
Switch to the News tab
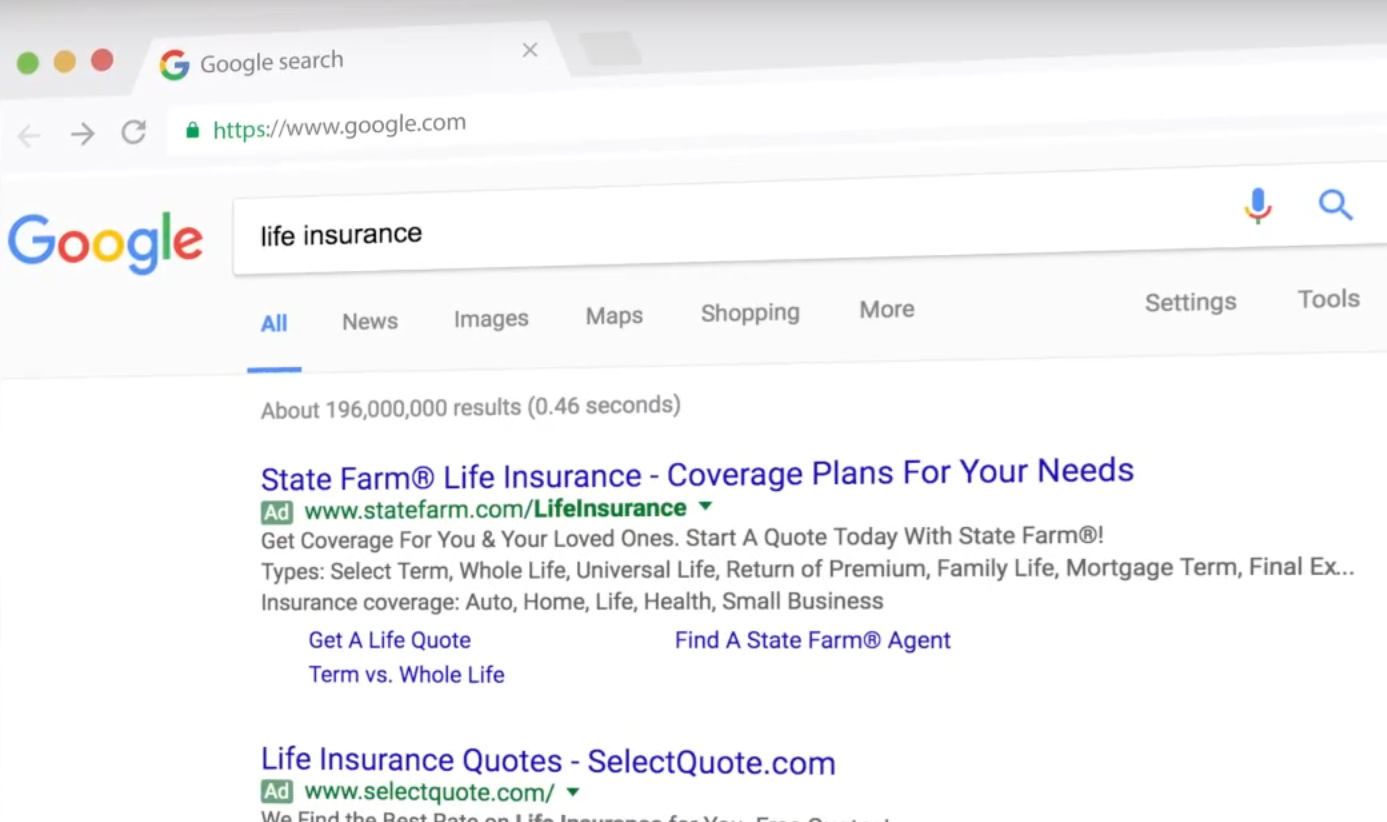370,322
